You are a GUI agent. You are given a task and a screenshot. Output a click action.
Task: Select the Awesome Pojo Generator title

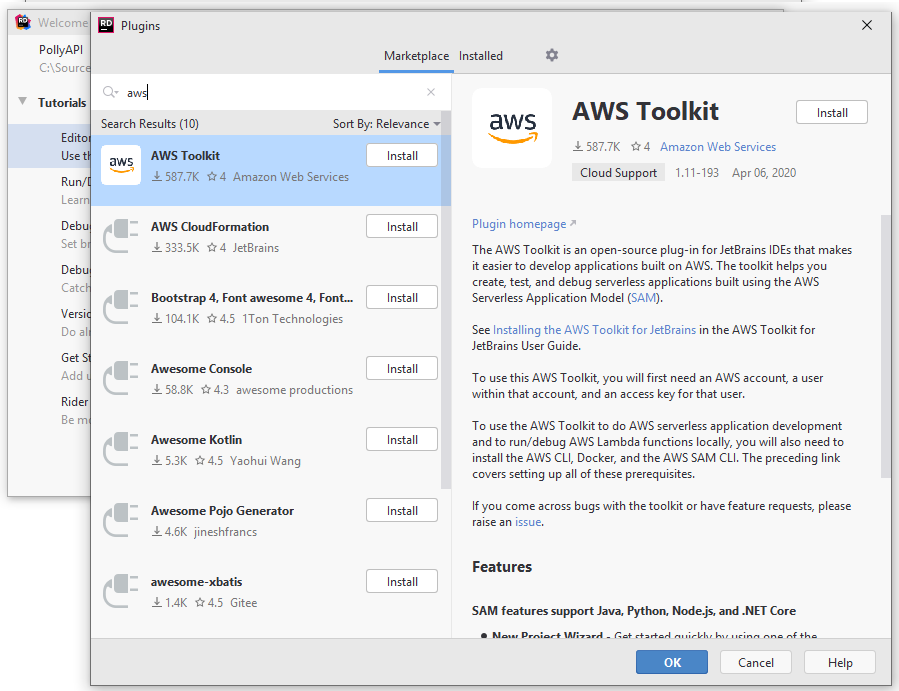(222, 510)
